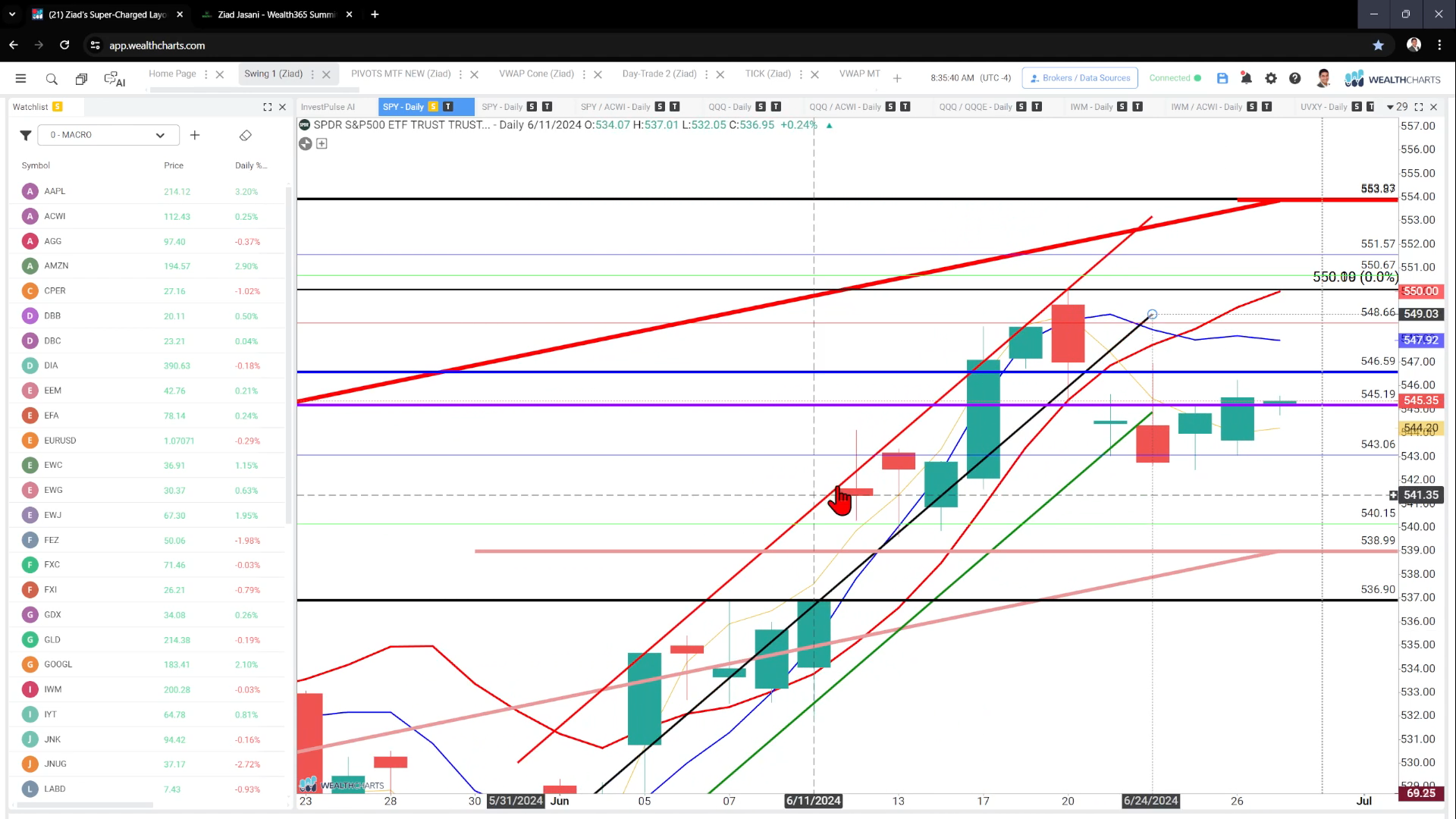Toggle the S badge on the IWM - Daily tab
This screenshot has height=819, width=1456.
(1122, 107)
